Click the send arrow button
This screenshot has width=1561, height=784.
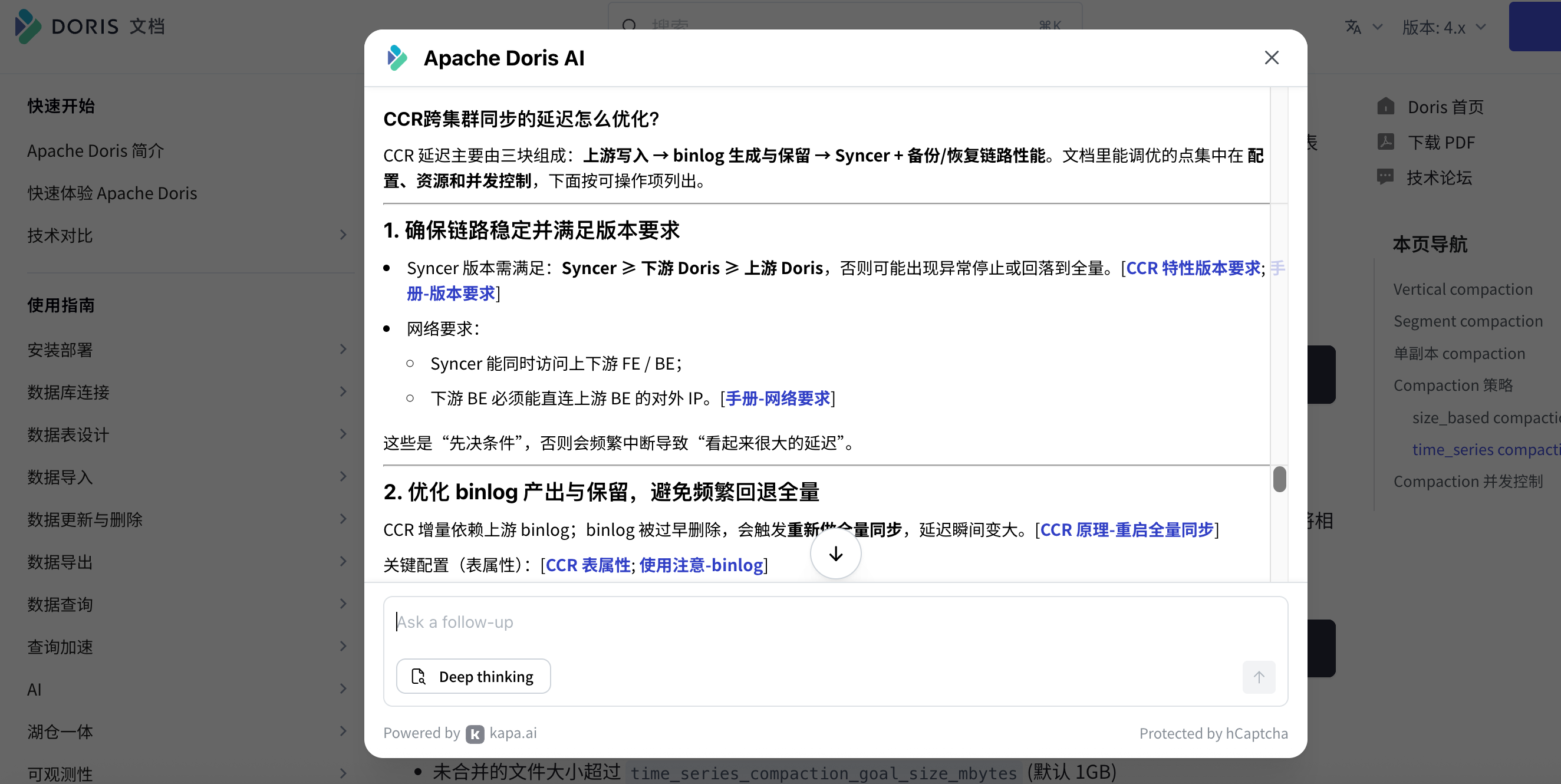(1259, 677)
